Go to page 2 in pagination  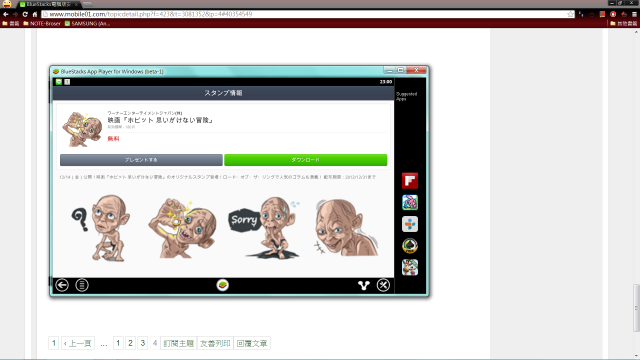tap(130, 343)
